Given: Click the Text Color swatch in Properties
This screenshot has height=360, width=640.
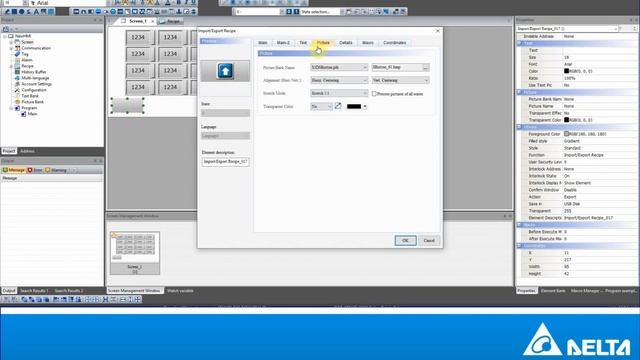Looking at the screenshot, I should coord(566,71).
